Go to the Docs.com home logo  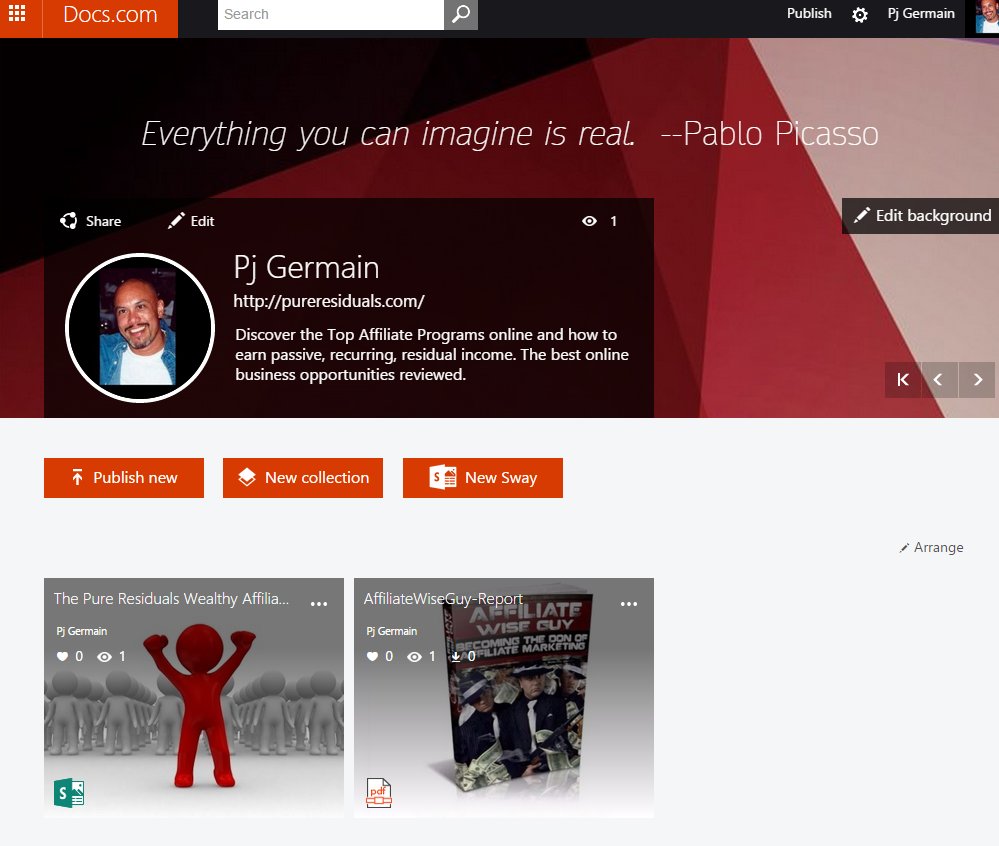coord(110,15)
